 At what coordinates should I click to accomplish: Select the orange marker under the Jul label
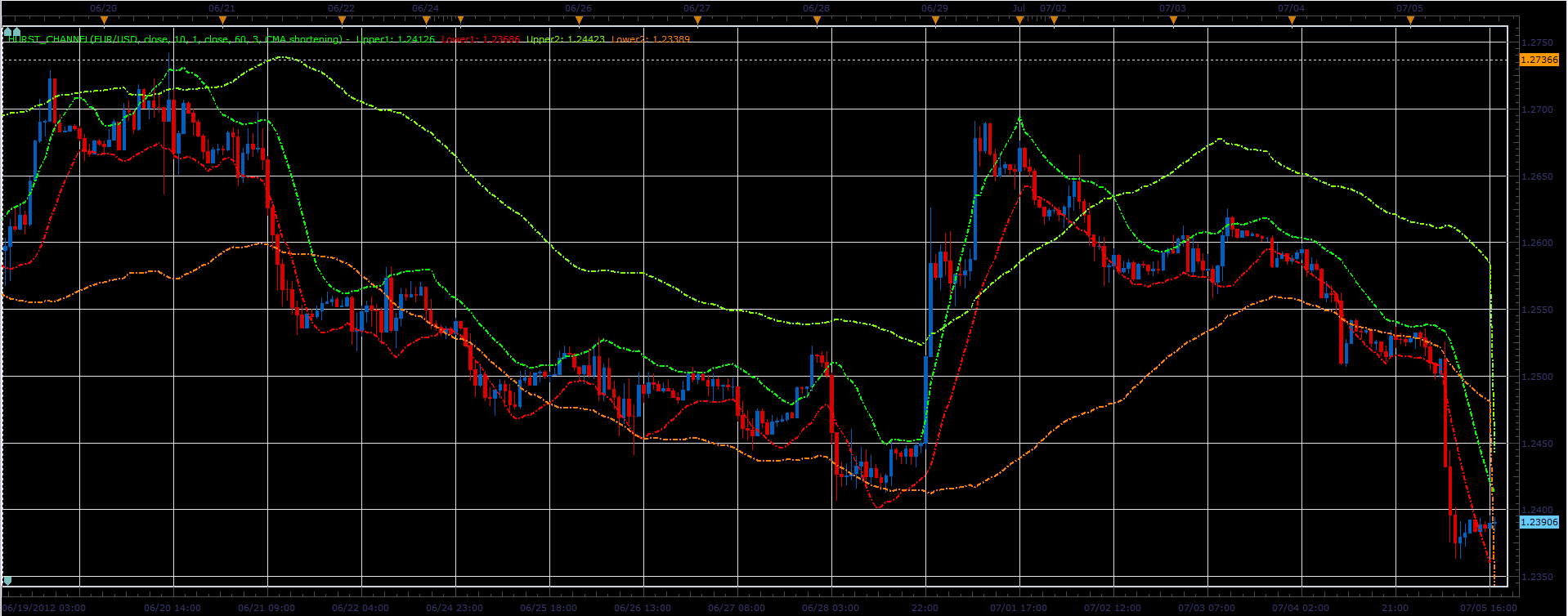(1019, 20)
